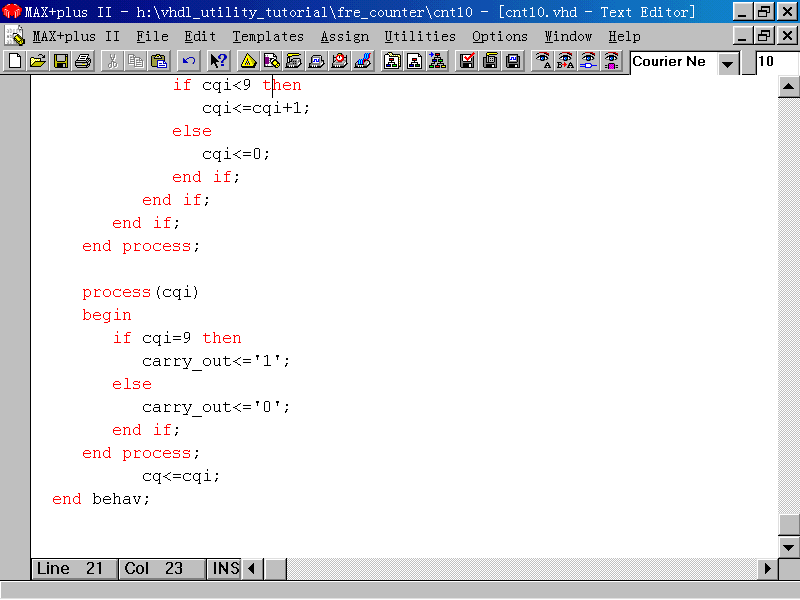Save the file with floppy disk icon
This screenshot has width=800, height=600.
coord(61,61)
